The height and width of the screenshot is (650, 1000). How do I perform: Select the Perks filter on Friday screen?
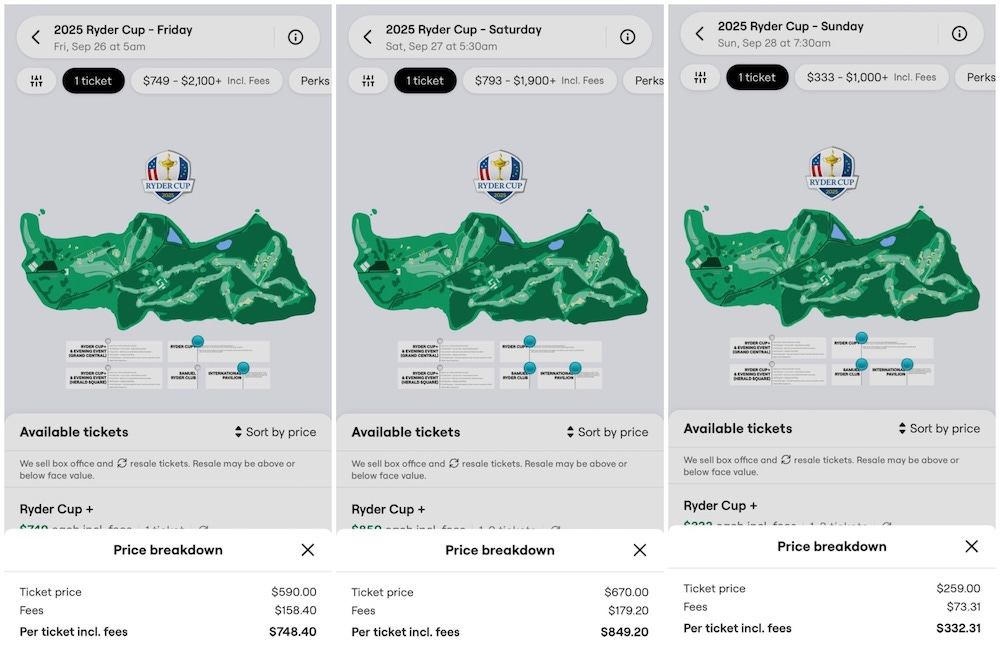[312, 81]
